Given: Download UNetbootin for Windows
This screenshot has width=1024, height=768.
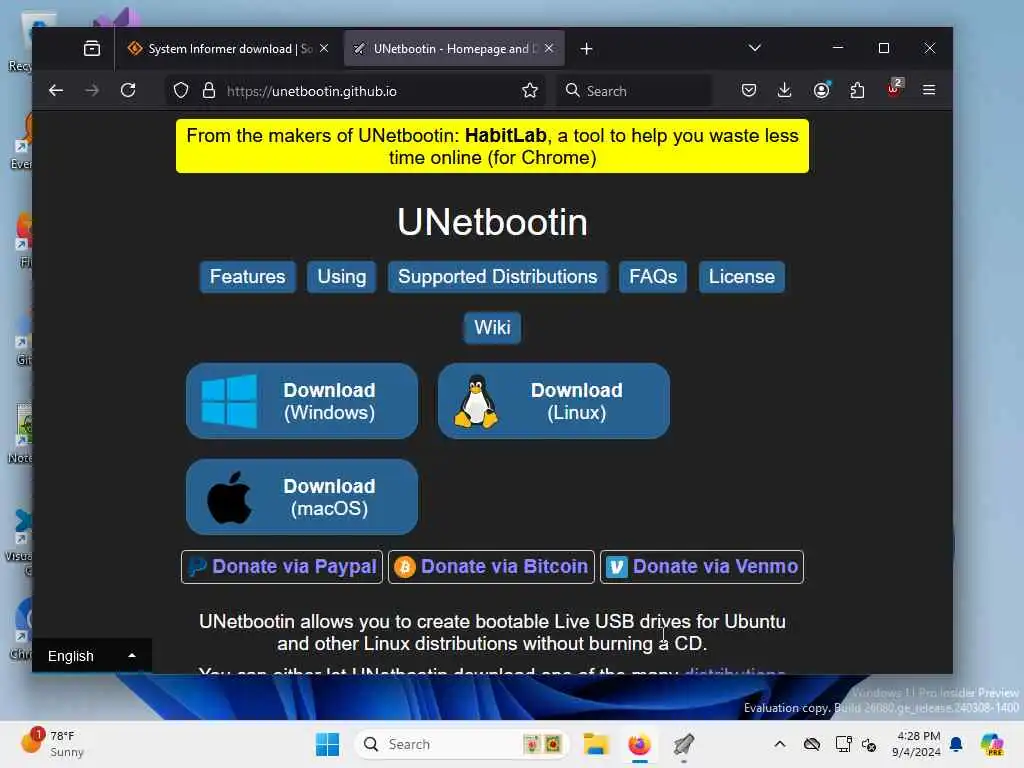Looking at the screenshot, I should (x=302, y=401).
